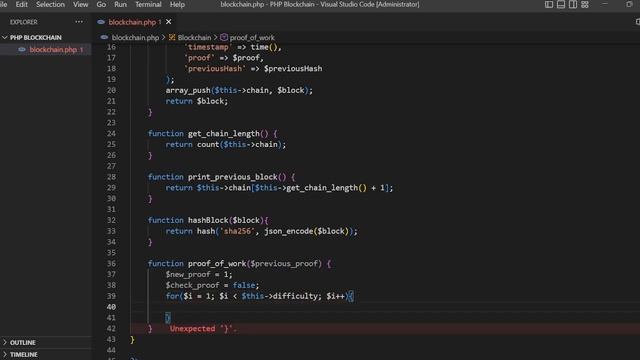Open the Selection menu
Viewport: 640px width, 360px height.
50,4
